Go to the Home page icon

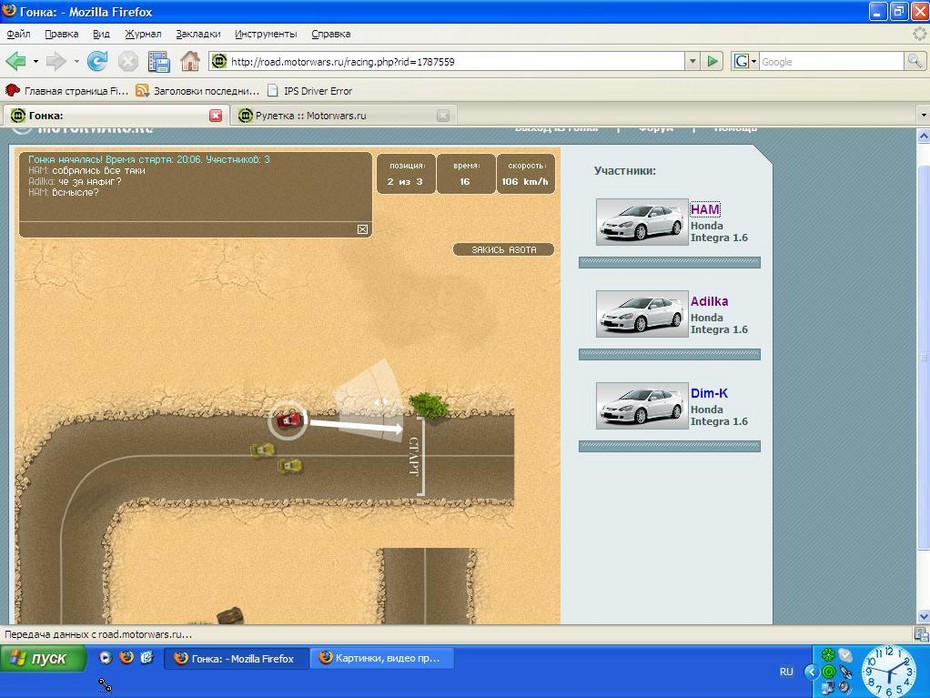pyautogui.click(x=190, y=61)
